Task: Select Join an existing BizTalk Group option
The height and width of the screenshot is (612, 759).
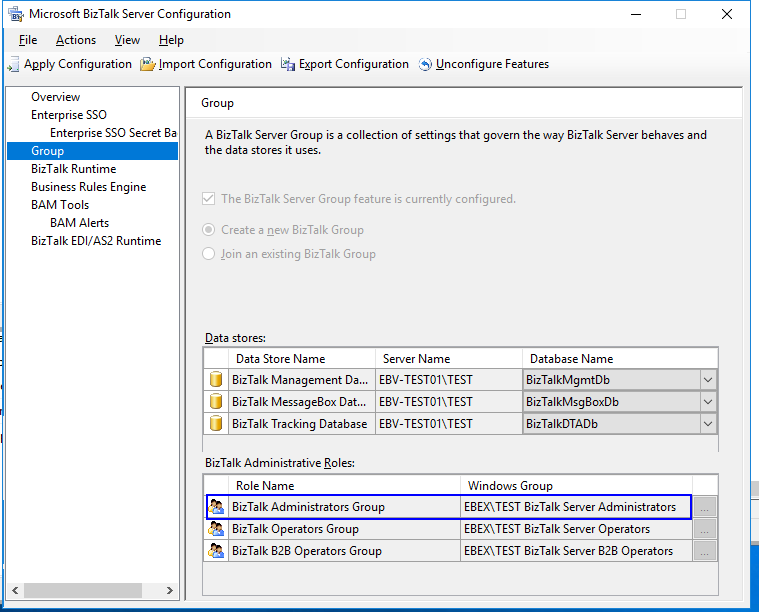Action: point(209,254)
